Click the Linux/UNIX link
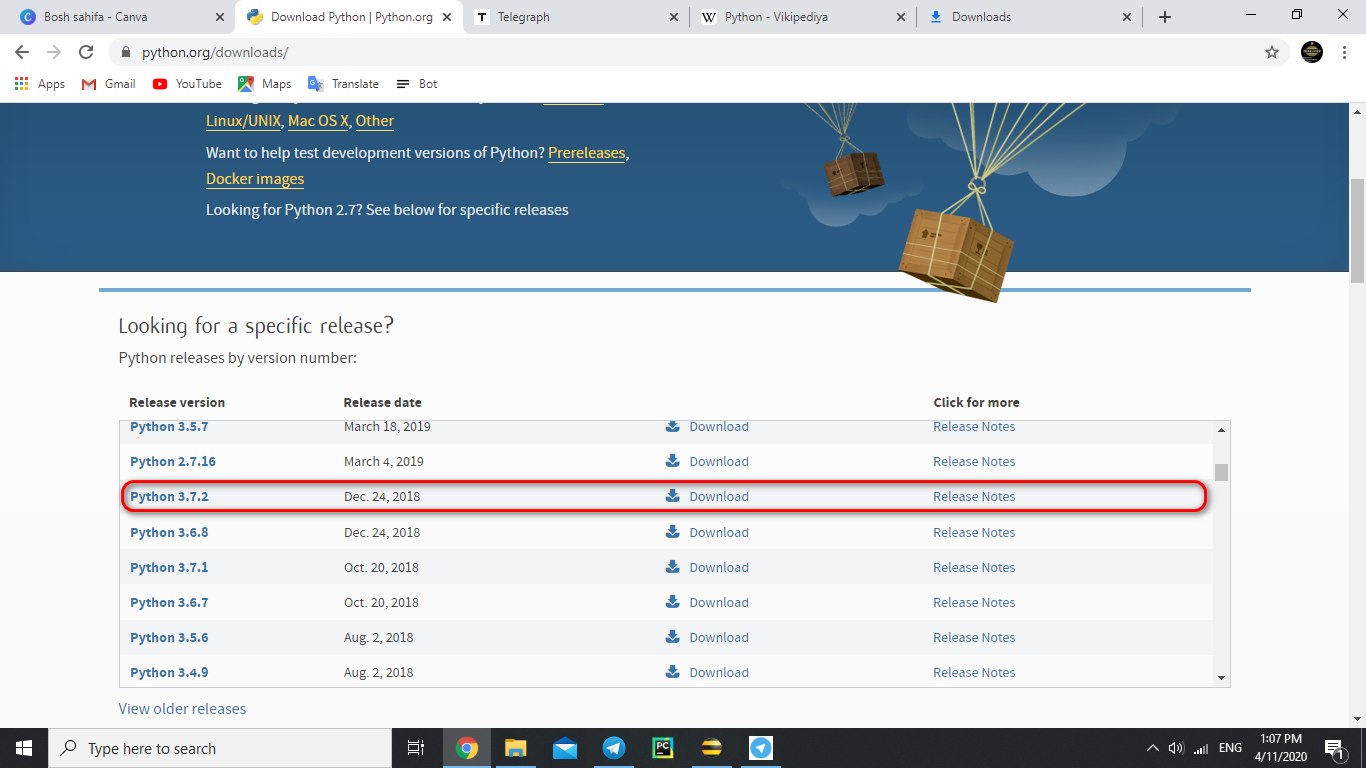The image size is (1366, 768). pyautogui.click(x=243, y=121)
